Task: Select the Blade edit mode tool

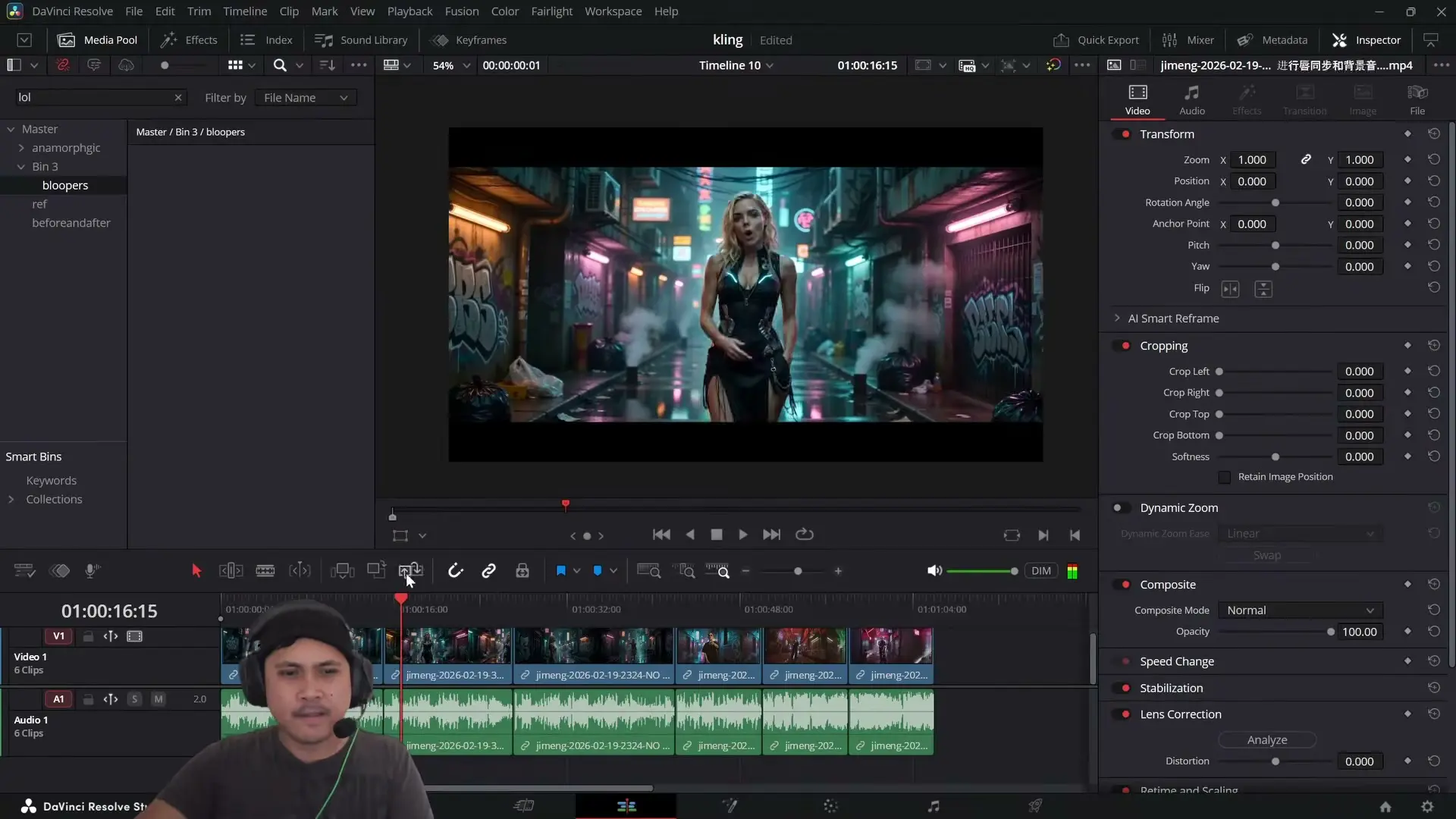Action: click(265, 571)
